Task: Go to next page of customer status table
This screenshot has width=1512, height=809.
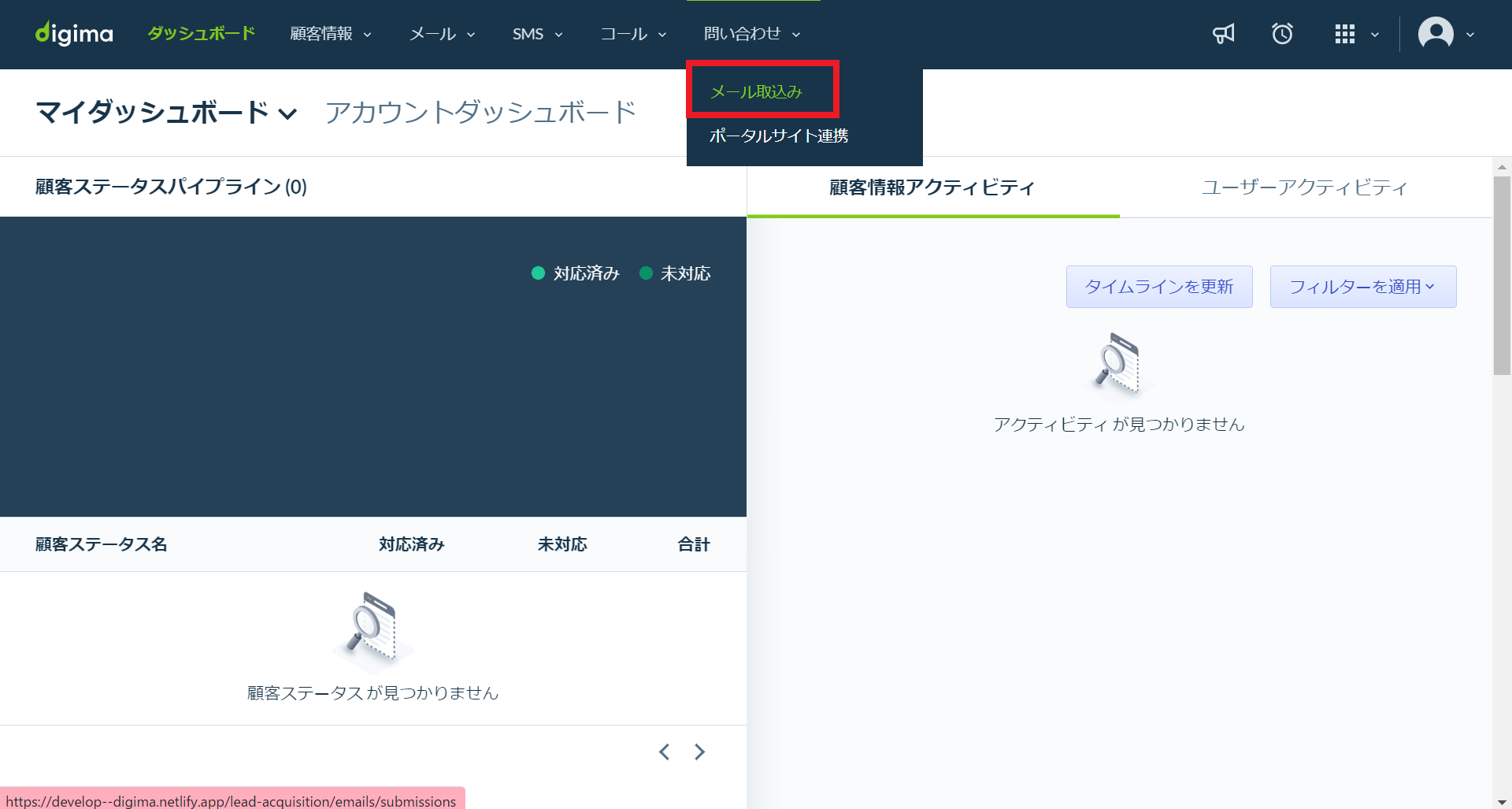Action: pyautogui.click(x=699, y=752)
